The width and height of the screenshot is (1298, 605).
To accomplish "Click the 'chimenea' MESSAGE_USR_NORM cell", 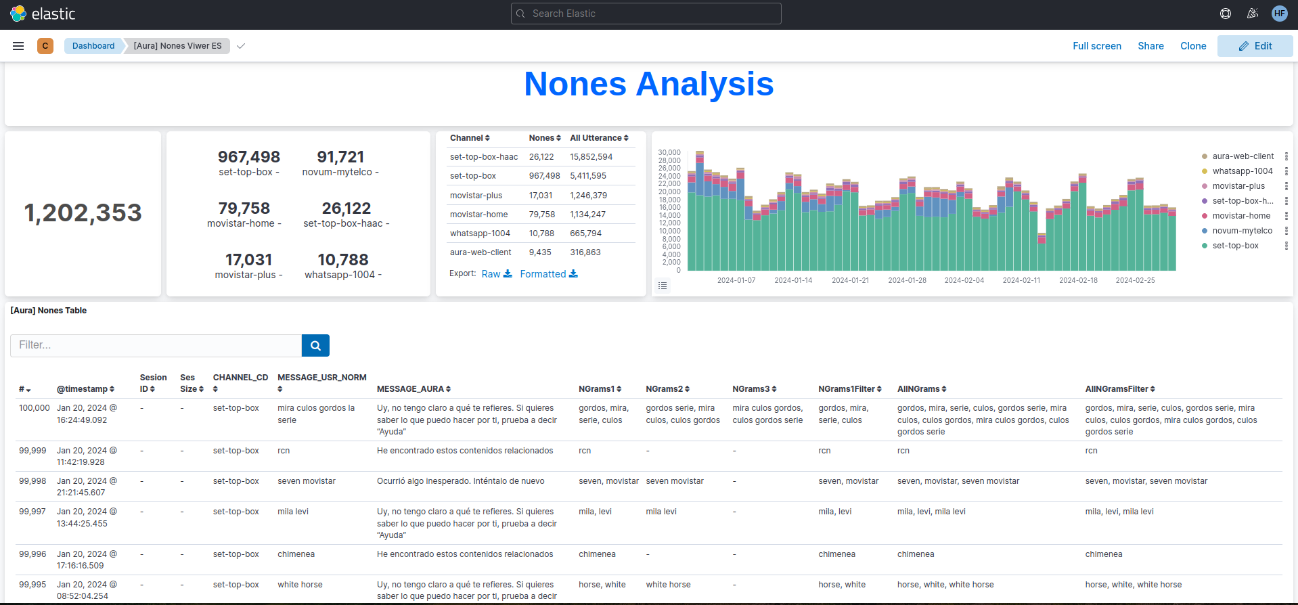I will (297, 554).
